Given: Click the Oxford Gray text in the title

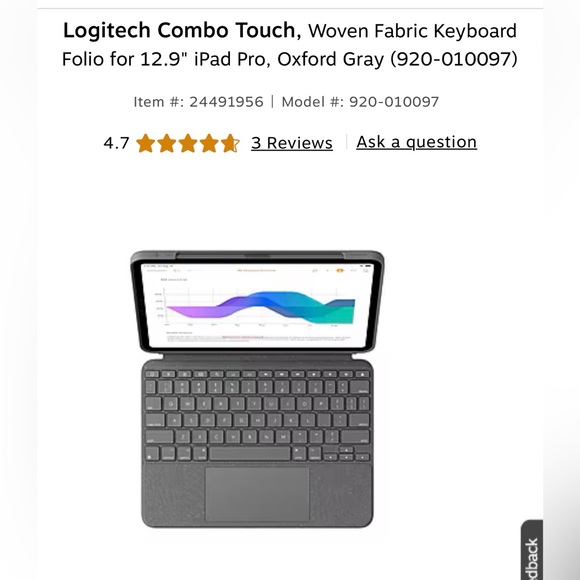Looking at the screenshot, I should pyautogui.click(x=330, y=59).
